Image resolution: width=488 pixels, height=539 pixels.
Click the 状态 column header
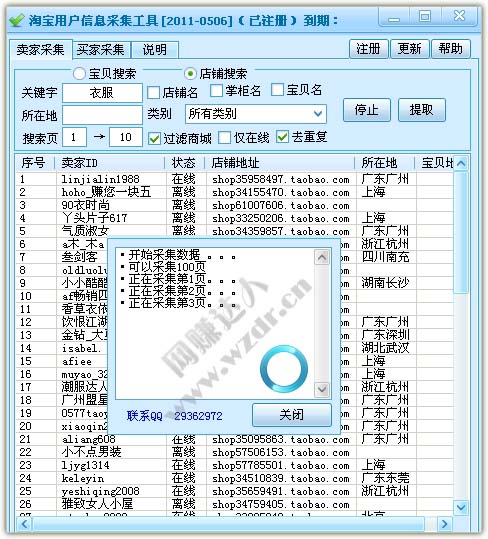pyautogui.click(x=185, y=163)
